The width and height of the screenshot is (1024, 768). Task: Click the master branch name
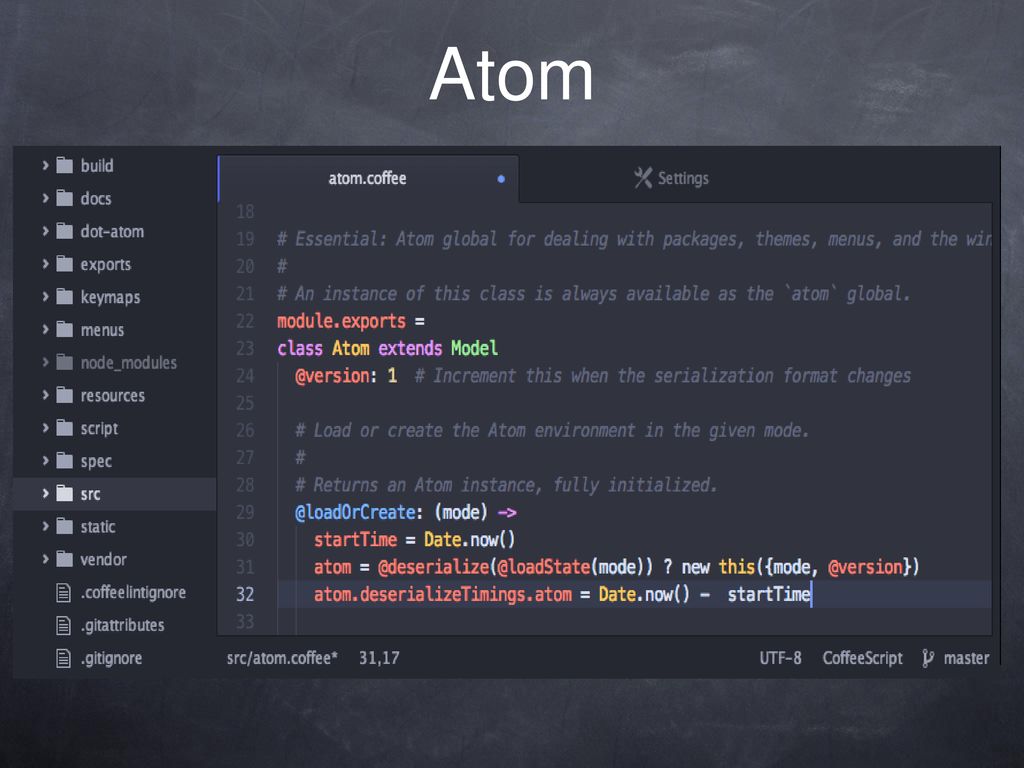click(966, 658)
